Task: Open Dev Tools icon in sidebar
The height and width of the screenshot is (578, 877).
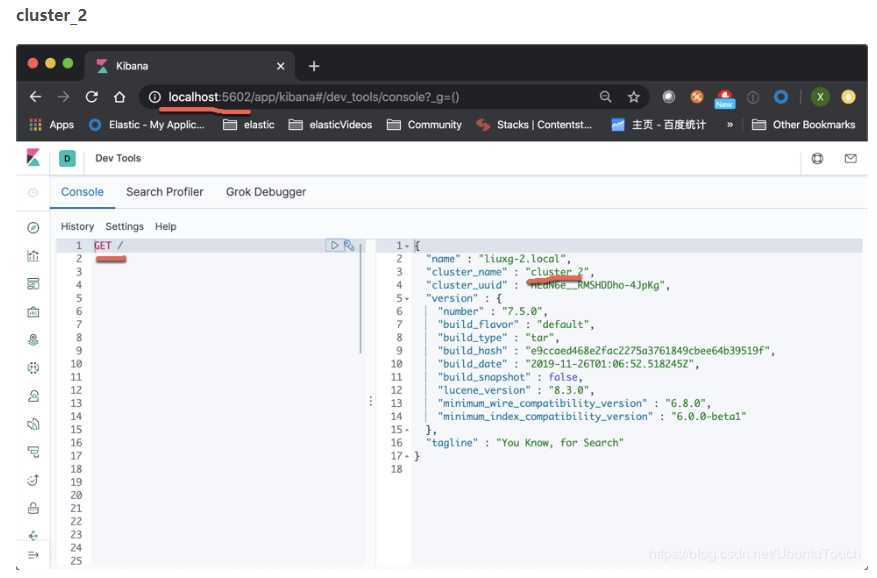Action: point(33,535)
